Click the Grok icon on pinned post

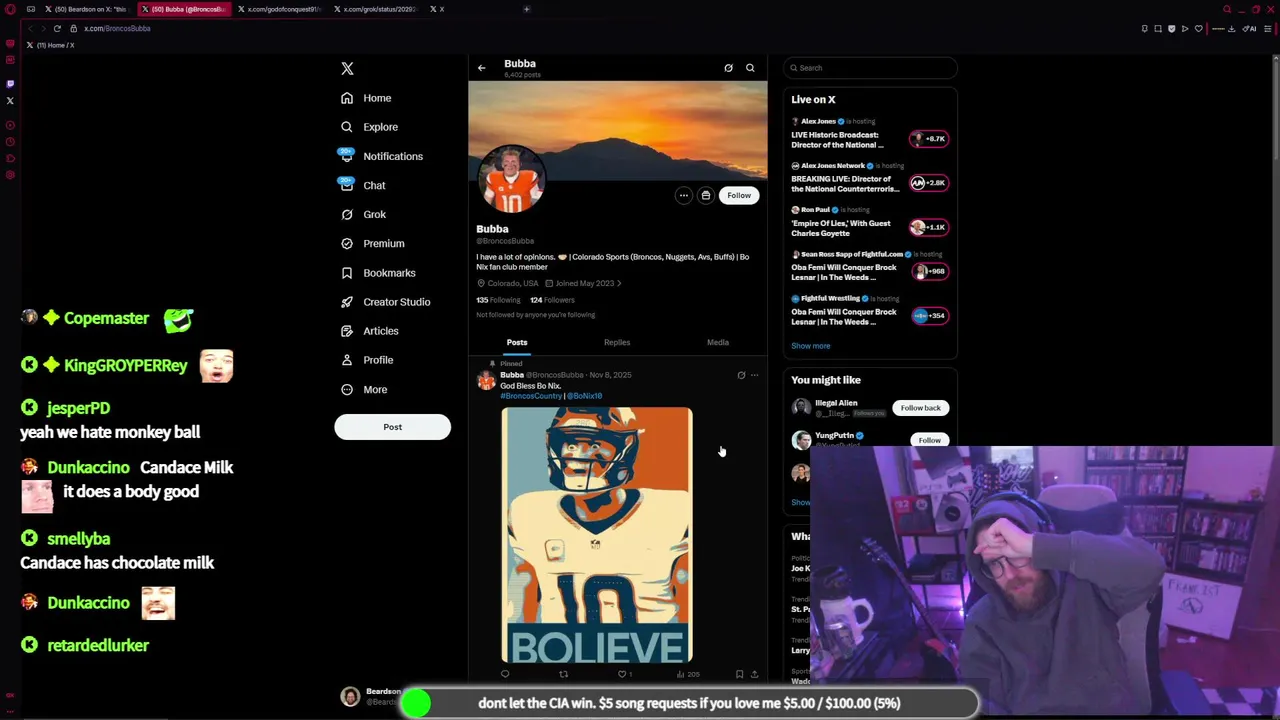coord(741,375)
